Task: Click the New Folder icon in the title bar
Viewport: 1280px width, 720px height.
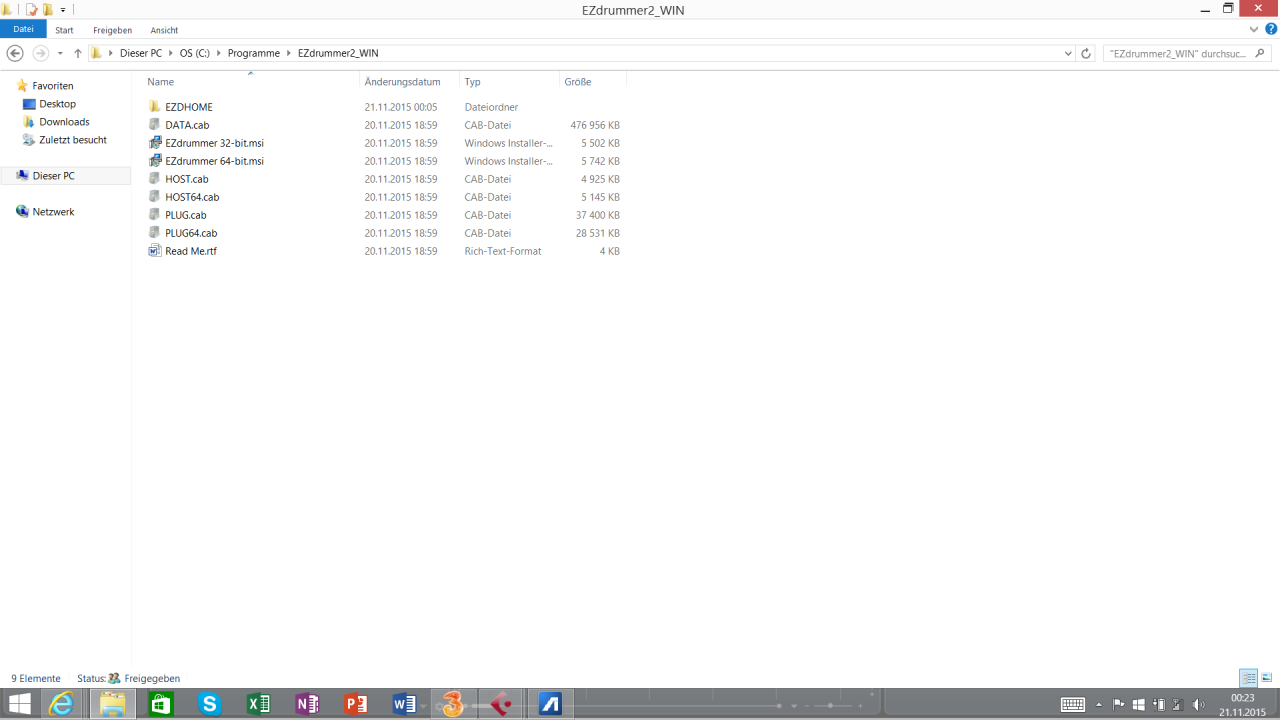Action: pos(47,9)
